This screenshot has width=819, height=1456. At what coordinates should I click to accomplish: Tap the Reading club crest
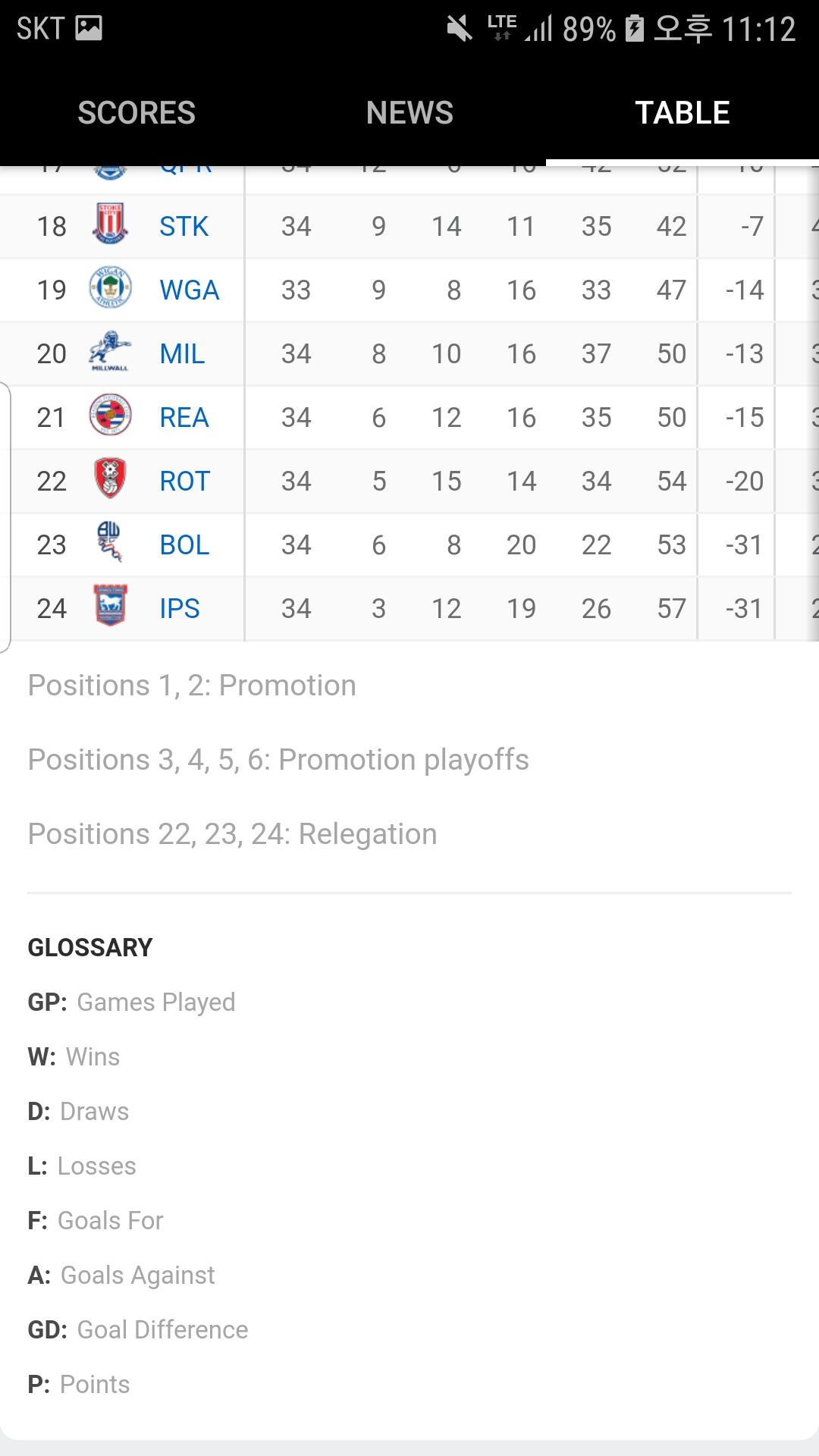110,416
